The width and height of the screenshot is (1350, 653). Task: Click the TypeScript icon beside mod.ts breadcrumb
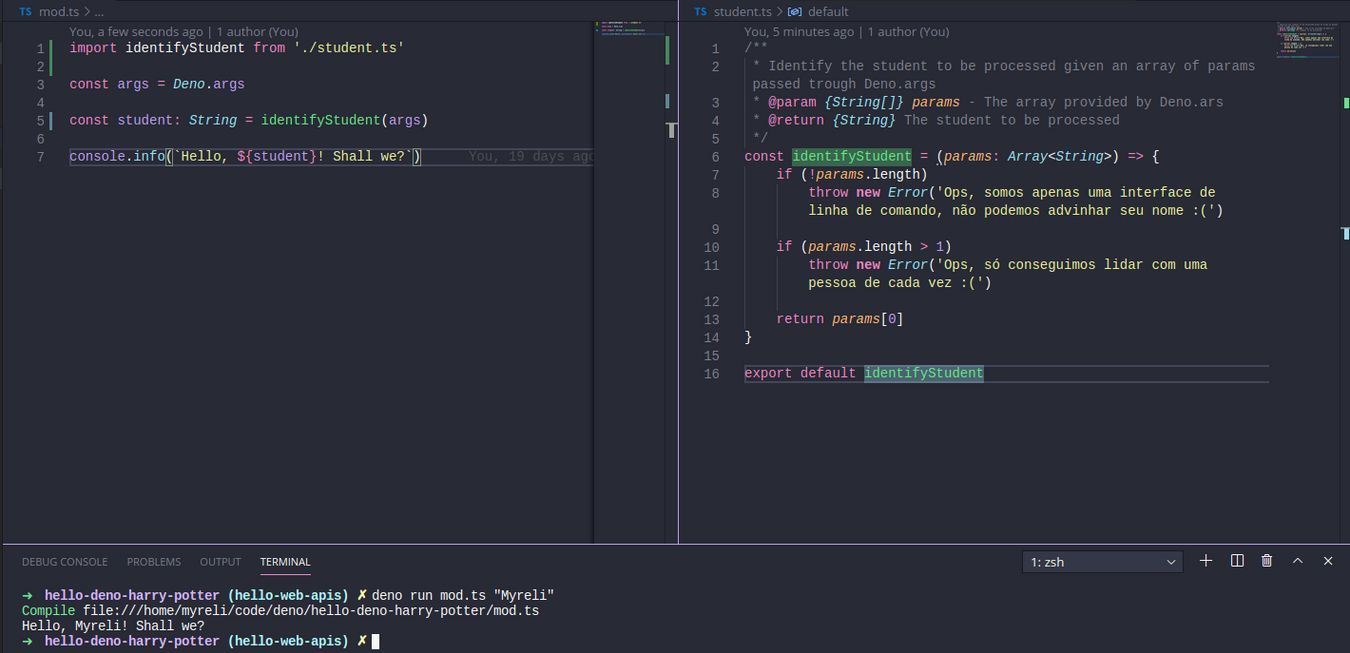pyautogui.click(x=25, y=12)
